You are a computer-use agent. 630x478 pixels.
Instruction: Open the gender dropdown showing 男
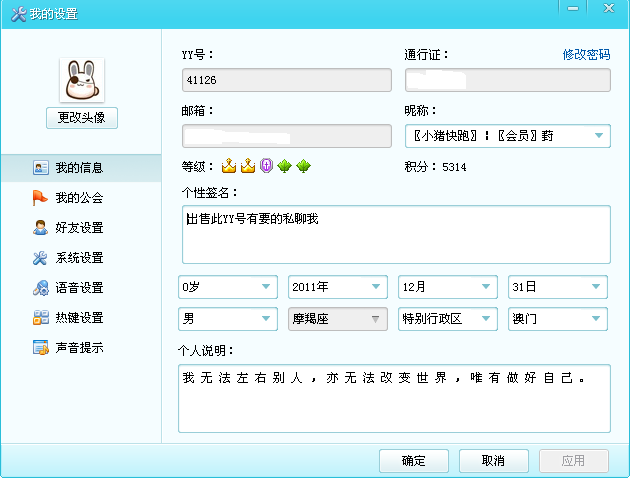(228, 319)
